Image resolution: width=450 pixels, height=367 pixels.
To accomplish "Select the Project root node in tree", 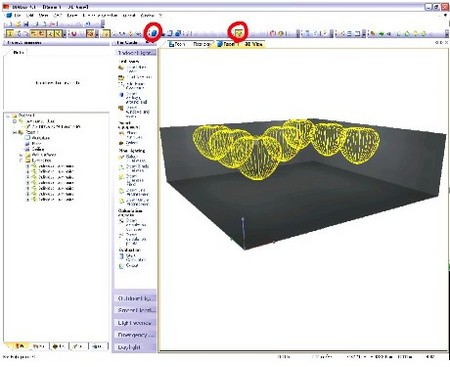I will (26, 115).
